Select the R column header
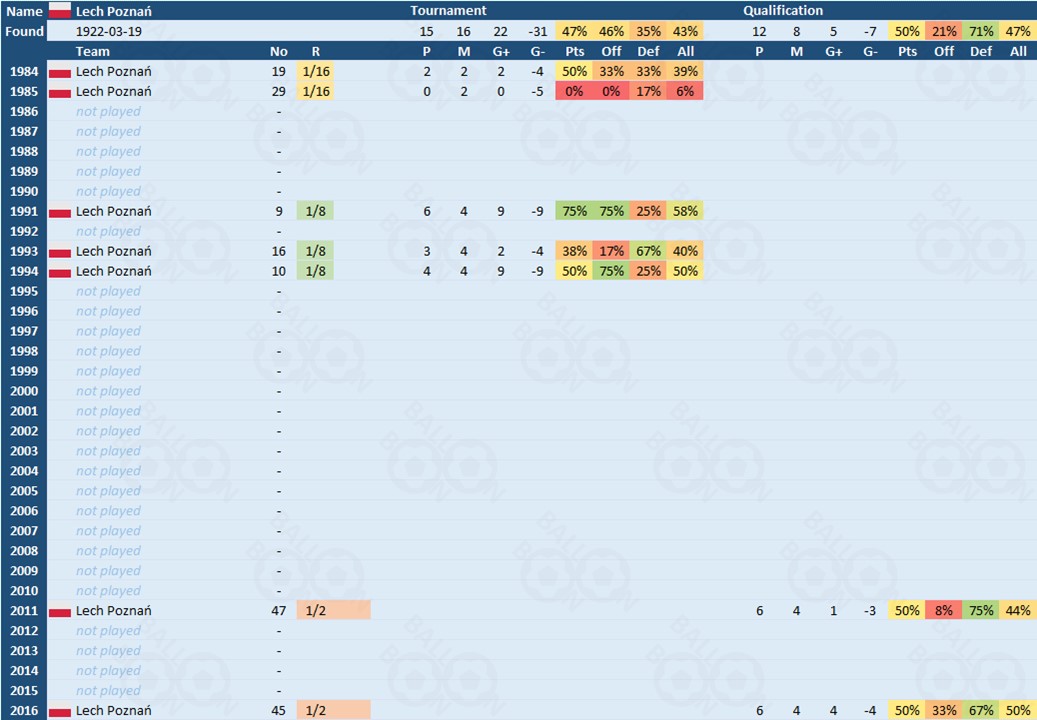 tap(316, 51)
